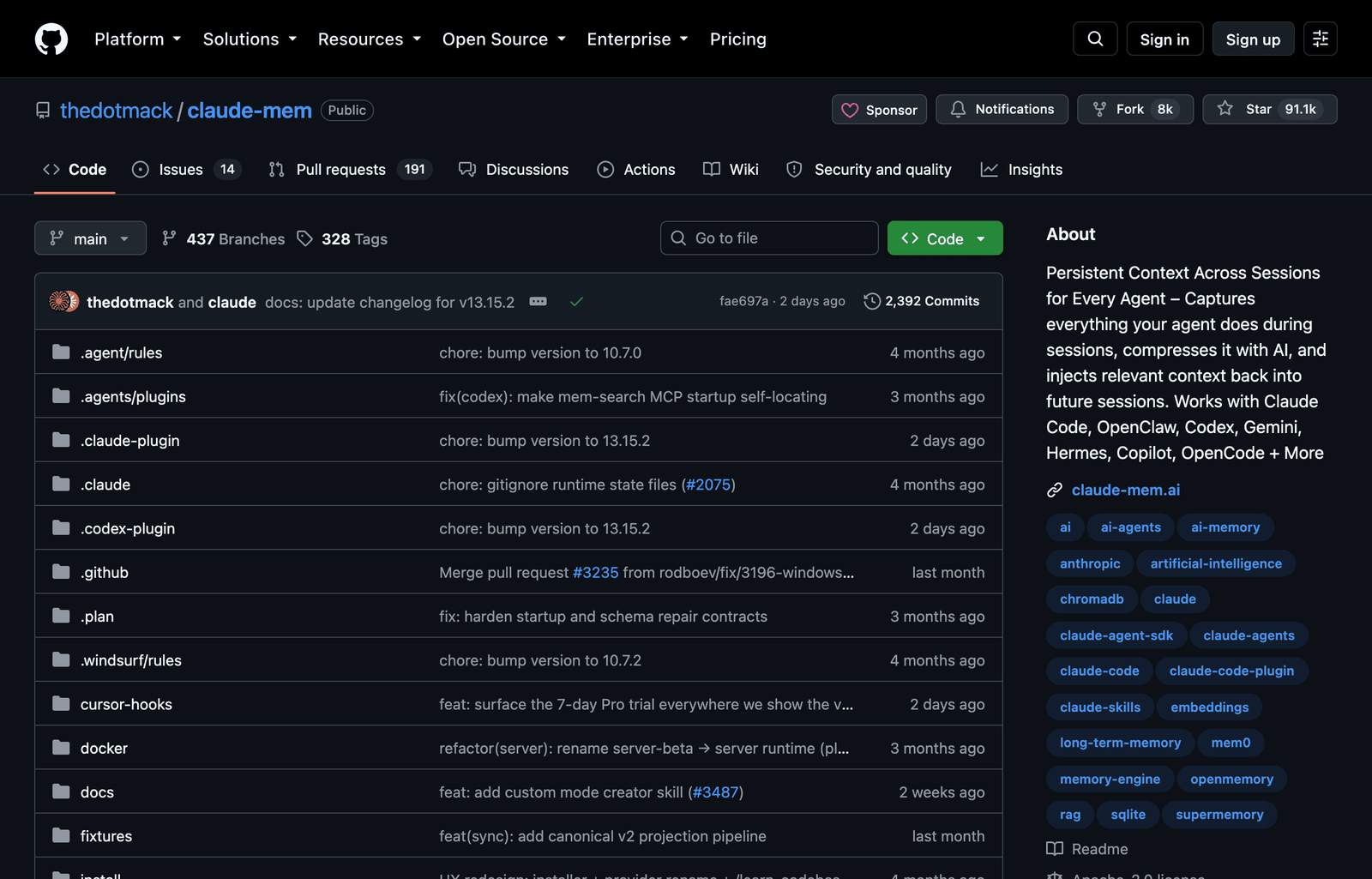Screen dimensions: 1372x879
Task: Expand the Resources dropdown menu
Action: (x=370, y=39)
